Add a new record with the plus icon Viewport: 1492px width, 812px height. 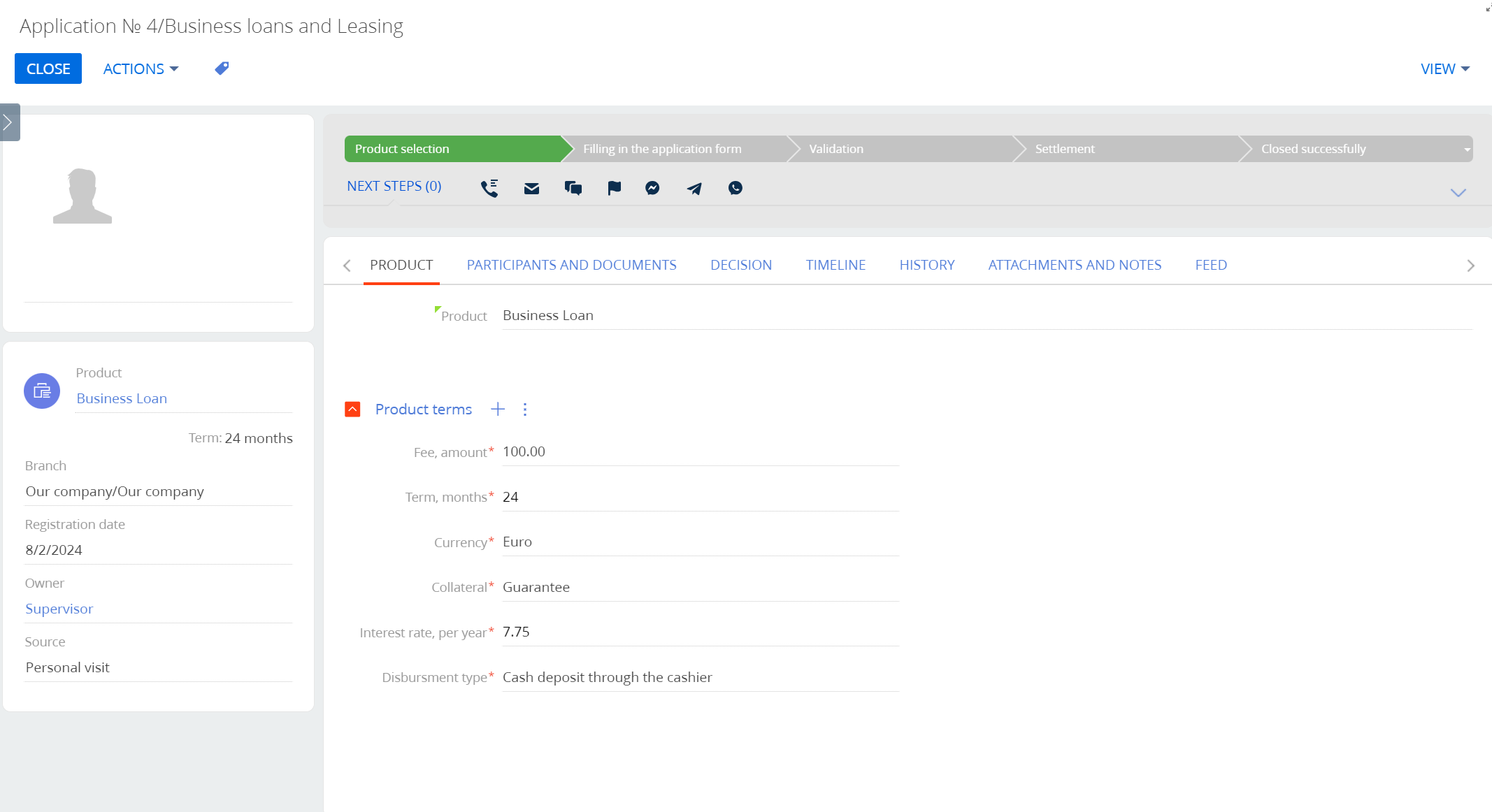[498, 409]
